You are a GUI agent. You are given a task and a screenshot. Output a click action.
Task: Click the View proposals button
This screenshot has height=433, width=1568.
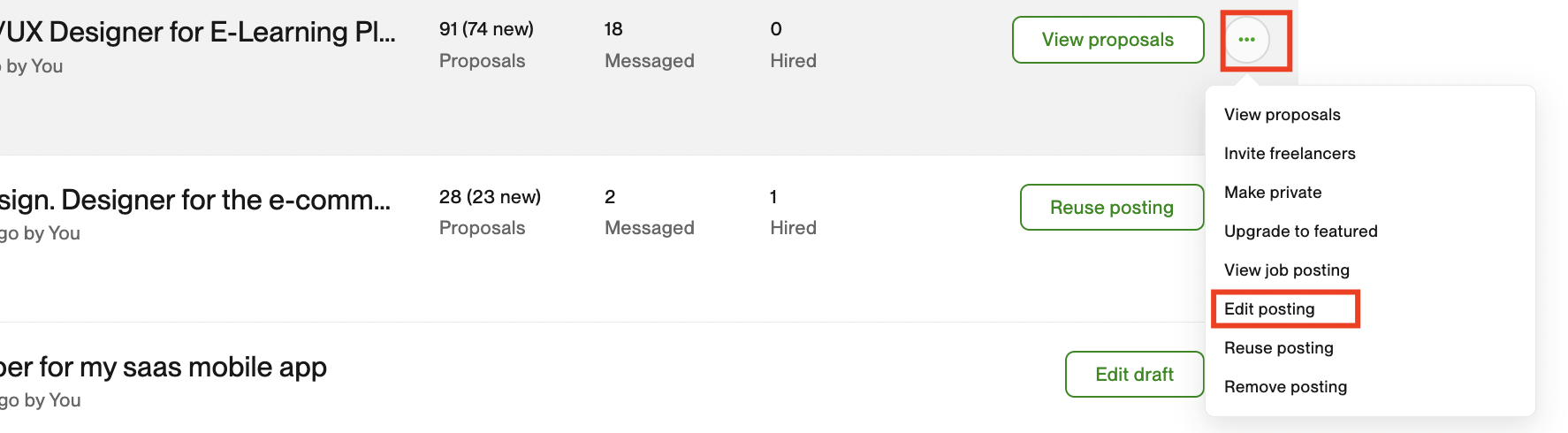click(1107, 40)
